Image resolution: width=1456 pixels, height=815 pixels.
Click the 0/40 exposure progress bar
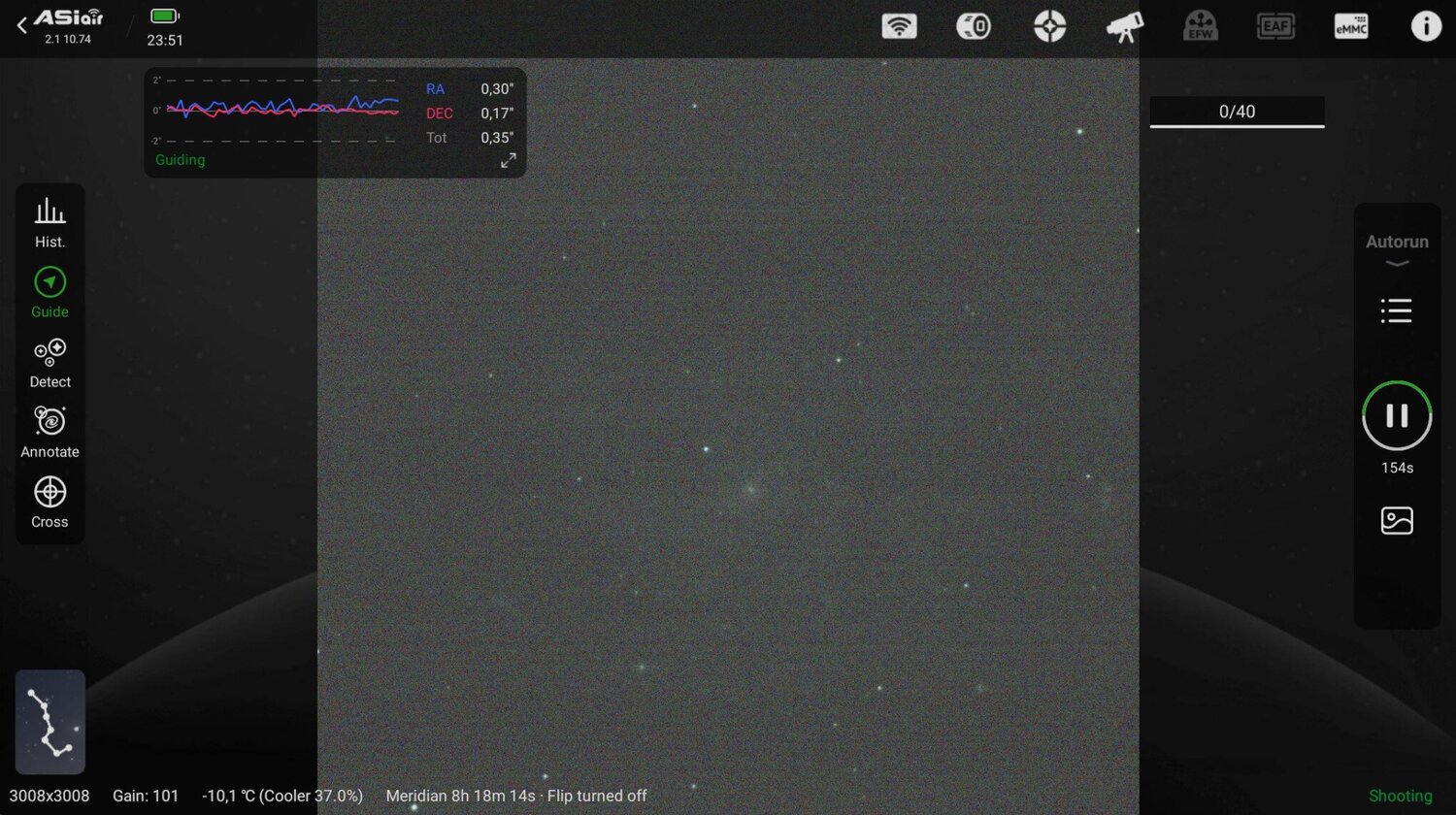pyautogui.click(x=1237, y=112)
